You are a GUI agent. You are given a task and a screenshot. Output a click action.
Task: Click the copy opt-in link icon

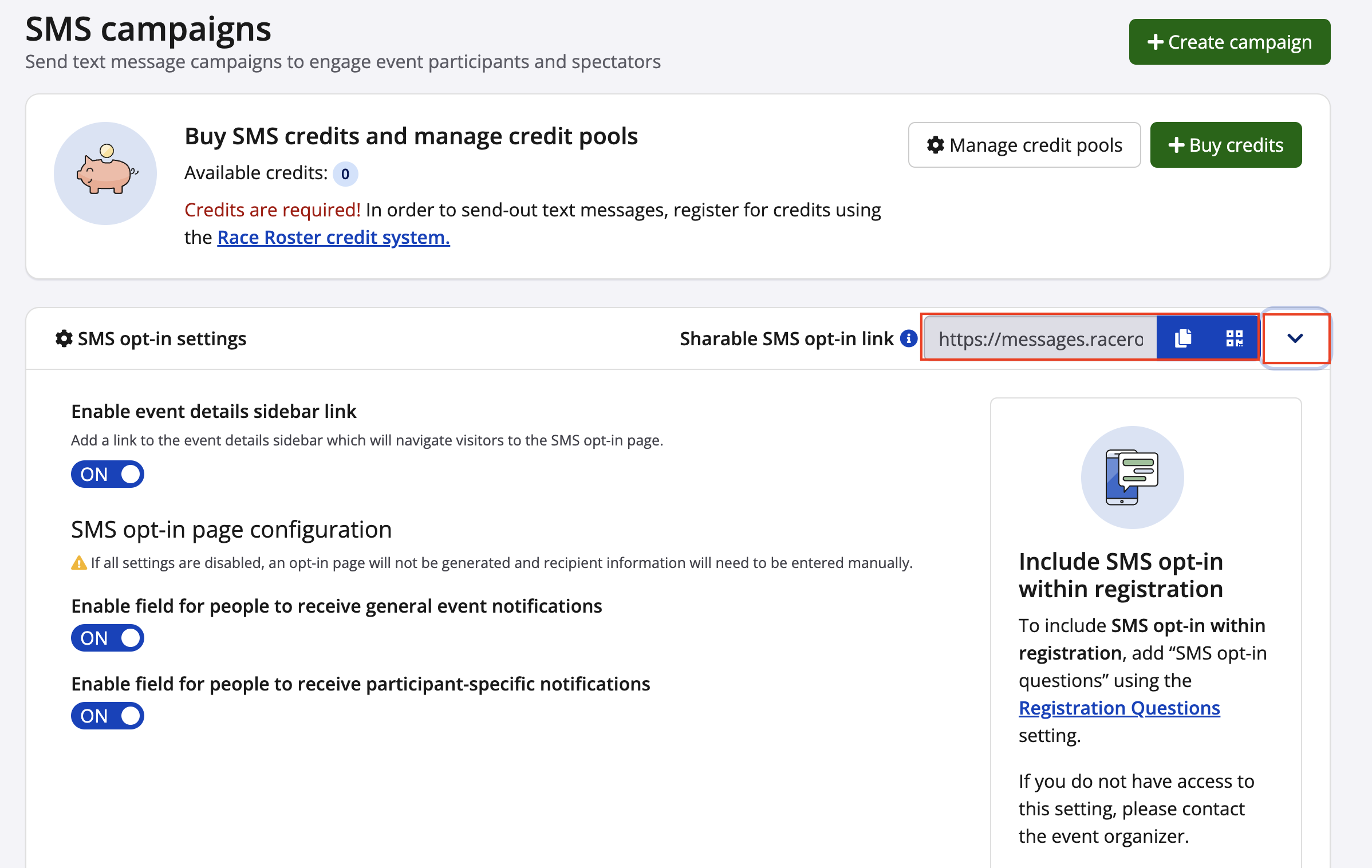[x=1183, y=338]
